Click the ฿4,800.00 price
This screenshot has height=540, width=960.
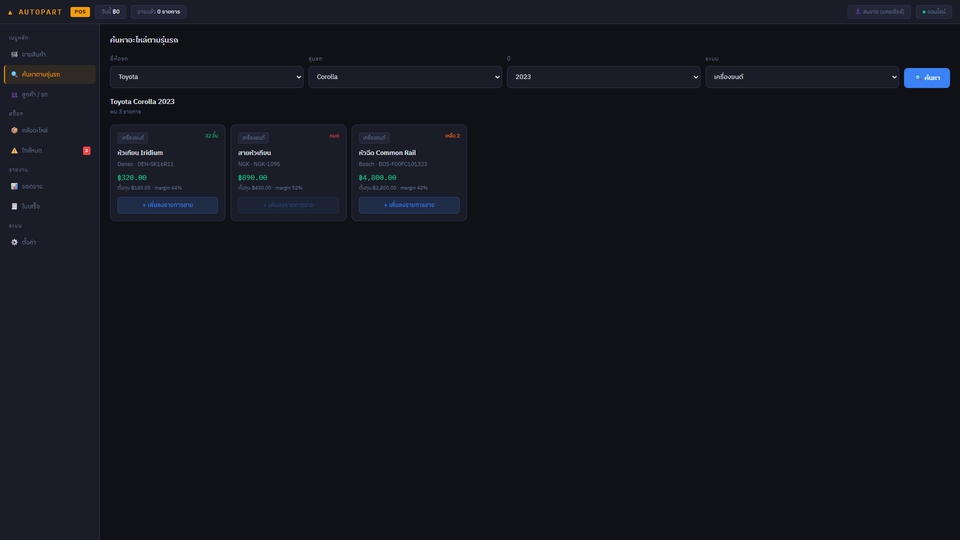[x=378, y=178]
